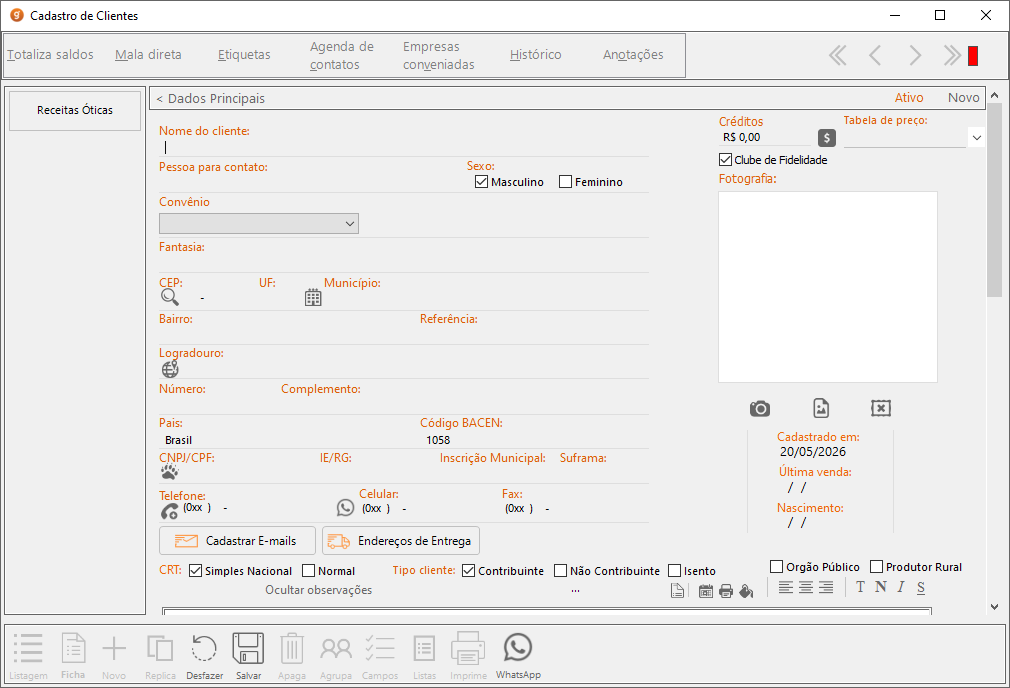This screenshot has height=688, width=1010.
Task: Center the observations text
Action: pyautogui.click(x=806, y=587)
